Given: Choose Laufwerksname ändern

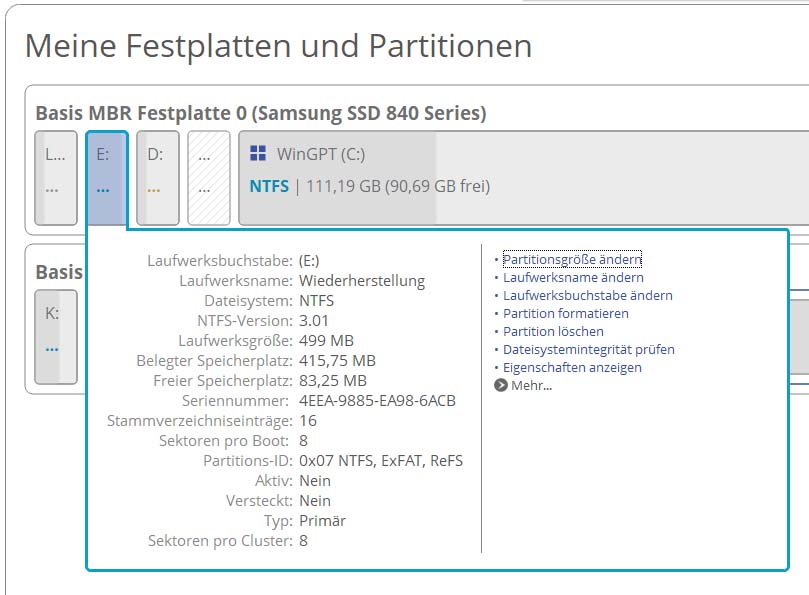Looking at the screenshot, I should tap(573, 278).
